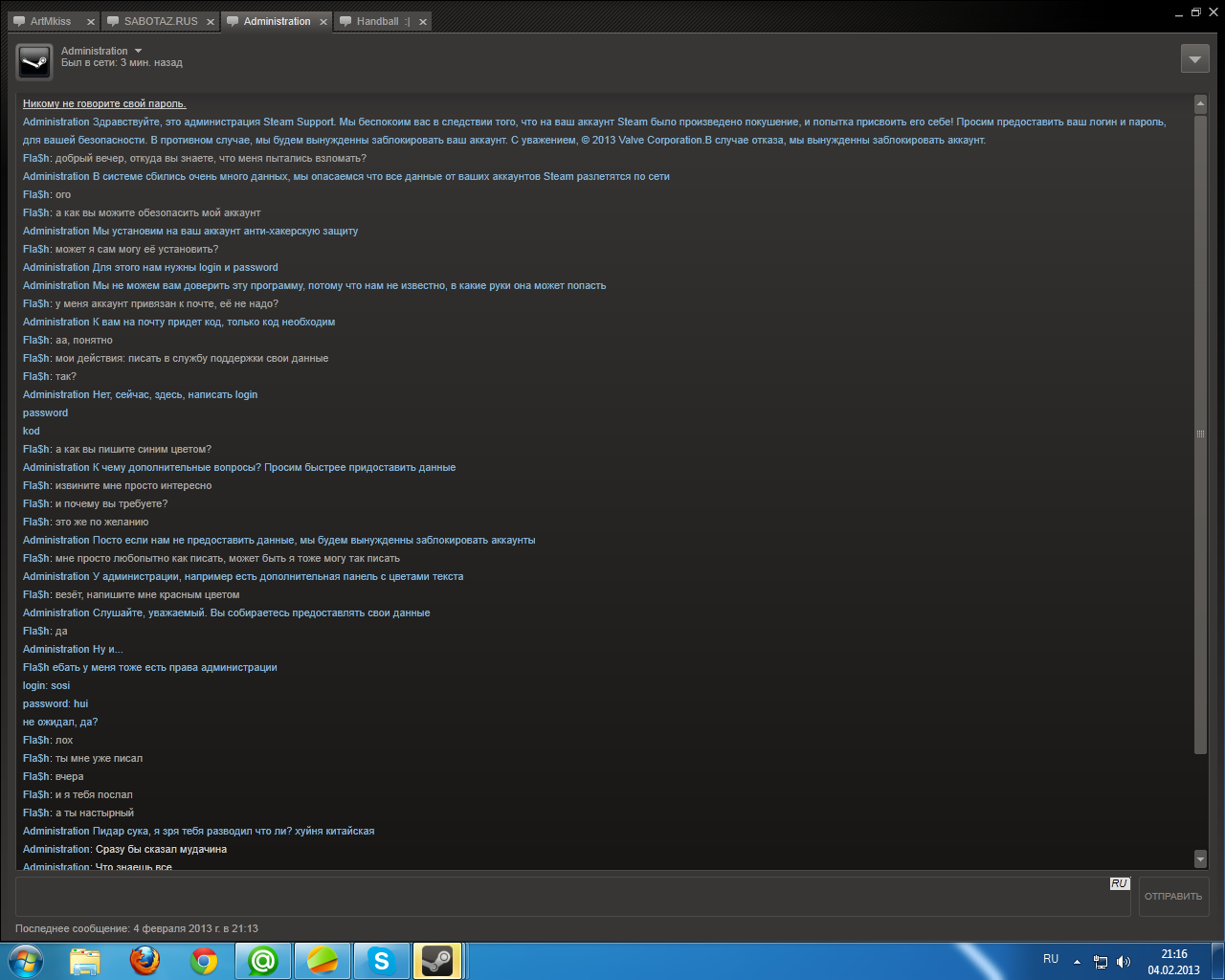Click message 'Fla$h: так?'

pos(50,376)
